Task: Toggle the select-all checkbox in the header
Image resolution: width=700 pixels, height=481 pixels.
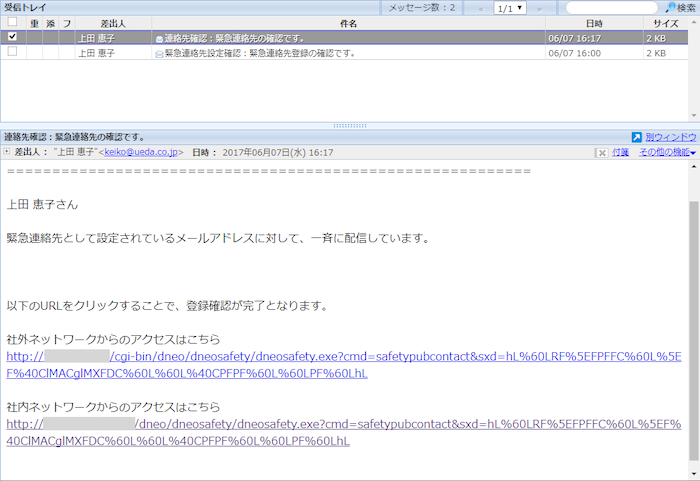Action: point(12,22)
